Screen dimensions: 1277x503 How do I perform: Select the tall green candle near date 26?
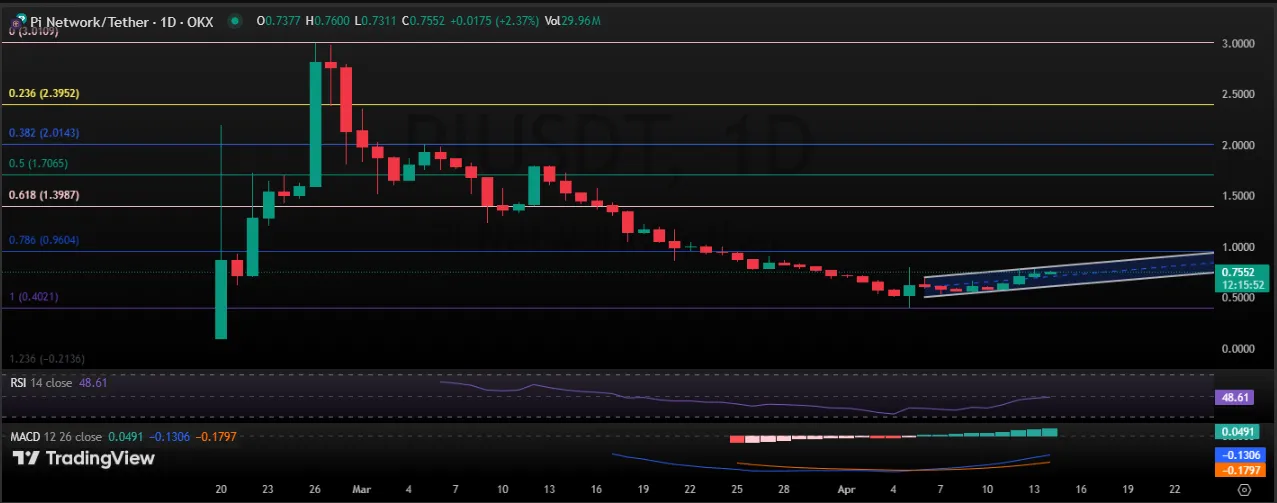click(315, 124)
